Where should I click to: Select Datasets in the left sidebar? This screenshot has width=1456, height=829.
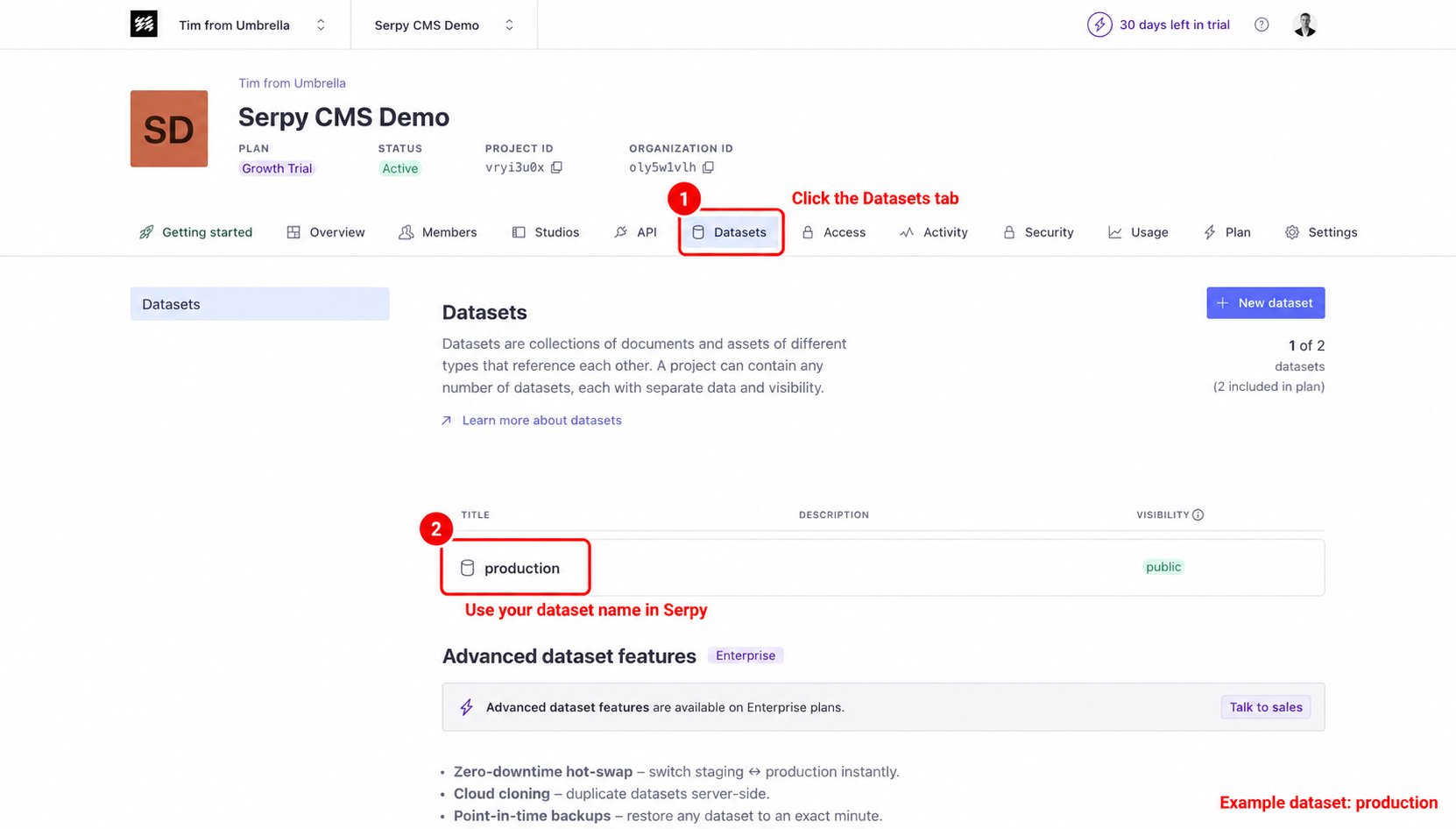[x=259, y=304]
